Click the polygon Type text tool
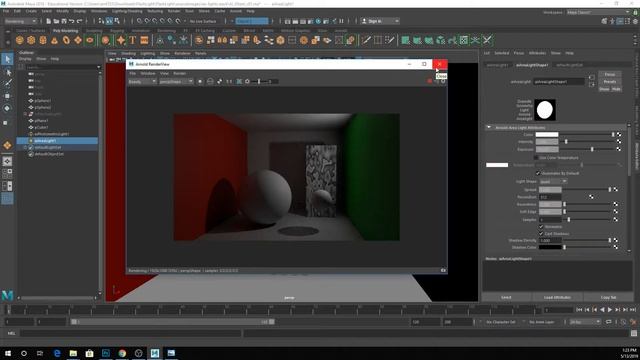The width and height of the screenshot is (640, 360). coord(133,40)
